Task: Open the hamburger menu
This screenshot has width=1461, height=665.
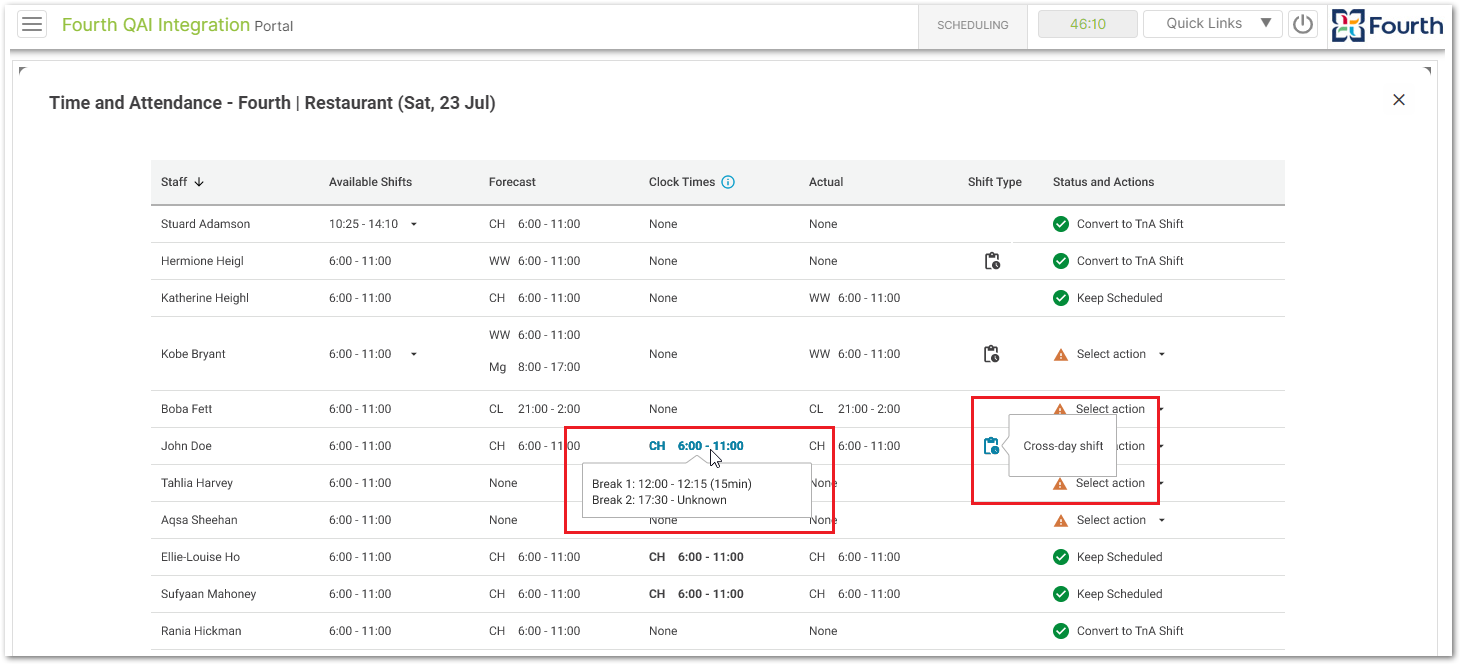Action: 32,24
